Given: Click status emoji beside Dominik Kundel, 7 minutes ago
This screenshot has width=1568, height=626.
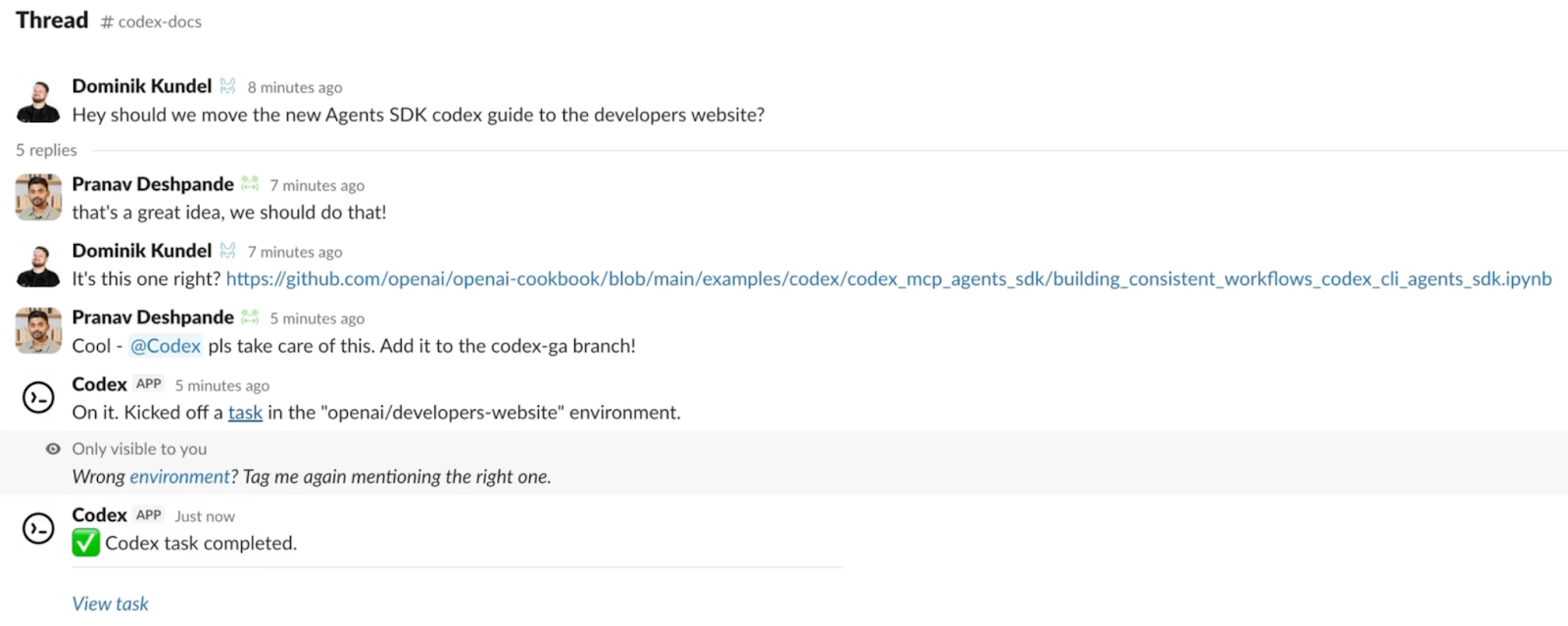Looking at the screenshot, I should [227, 251].
